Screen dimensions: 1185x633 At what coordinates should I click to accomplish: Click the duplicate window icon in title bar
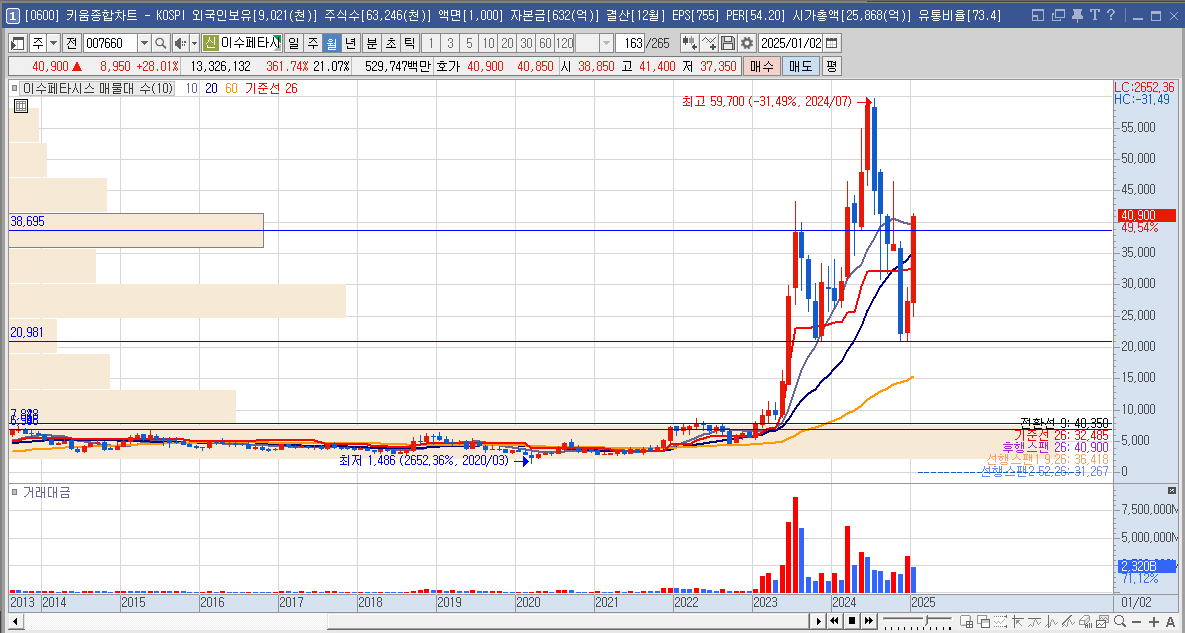coord(1058,15)
